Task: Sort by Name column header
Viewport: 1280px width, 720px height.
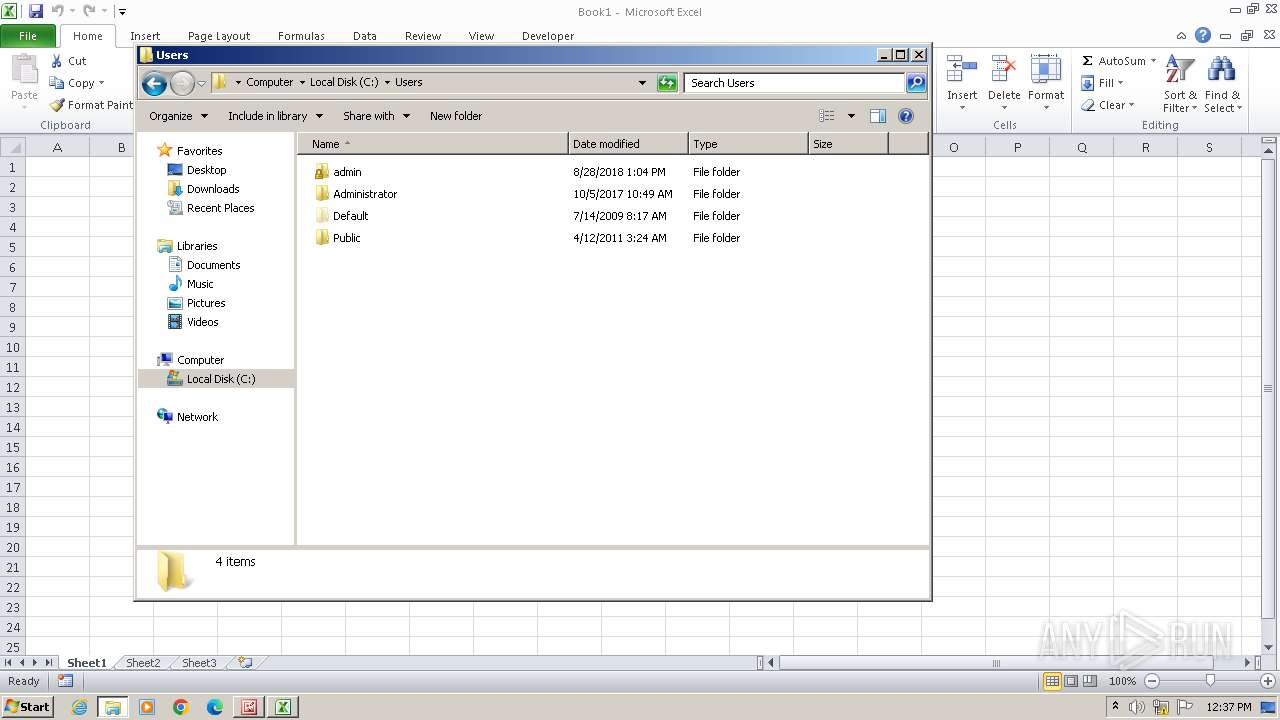Action: pyautogui.click(x=432, y=144)
